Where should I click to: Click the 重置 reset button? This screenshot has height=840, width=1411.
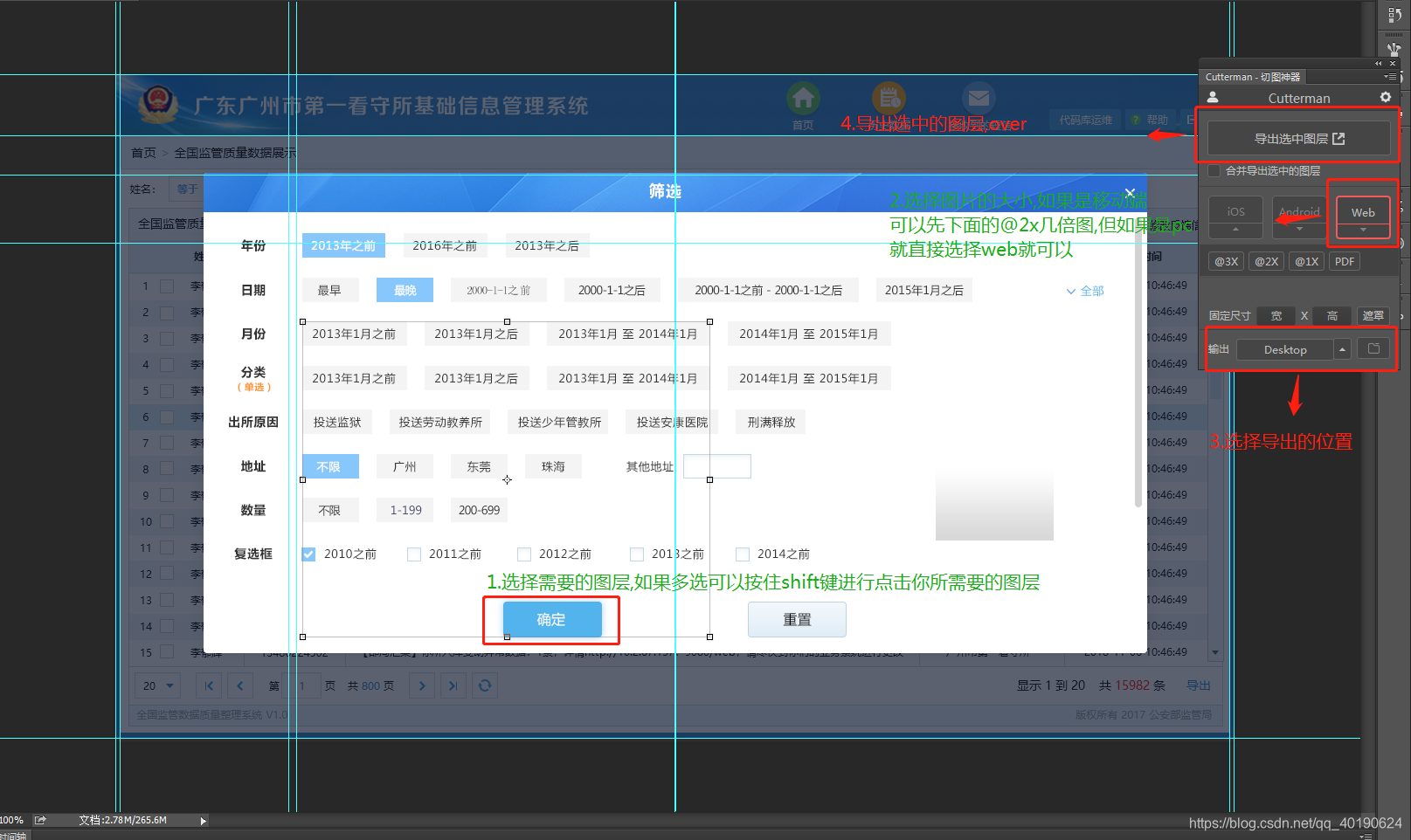(797, 619)
